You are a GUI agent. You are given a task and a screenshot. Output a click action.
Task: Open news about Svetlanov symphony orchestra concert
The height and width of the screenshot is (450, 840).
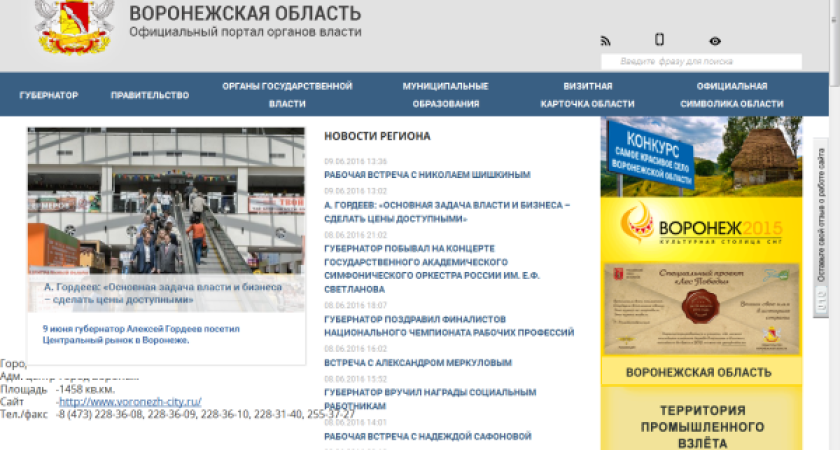coord(432,269)
